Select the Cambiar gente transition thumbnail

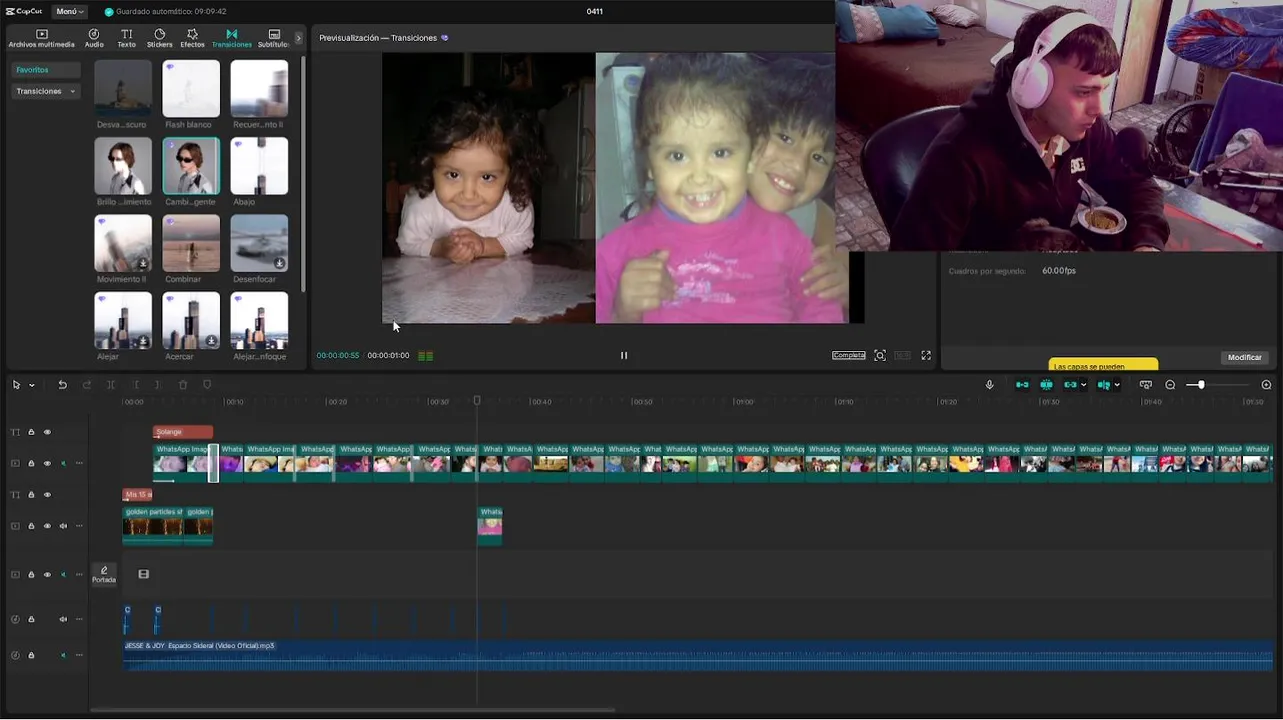(191, 166)
